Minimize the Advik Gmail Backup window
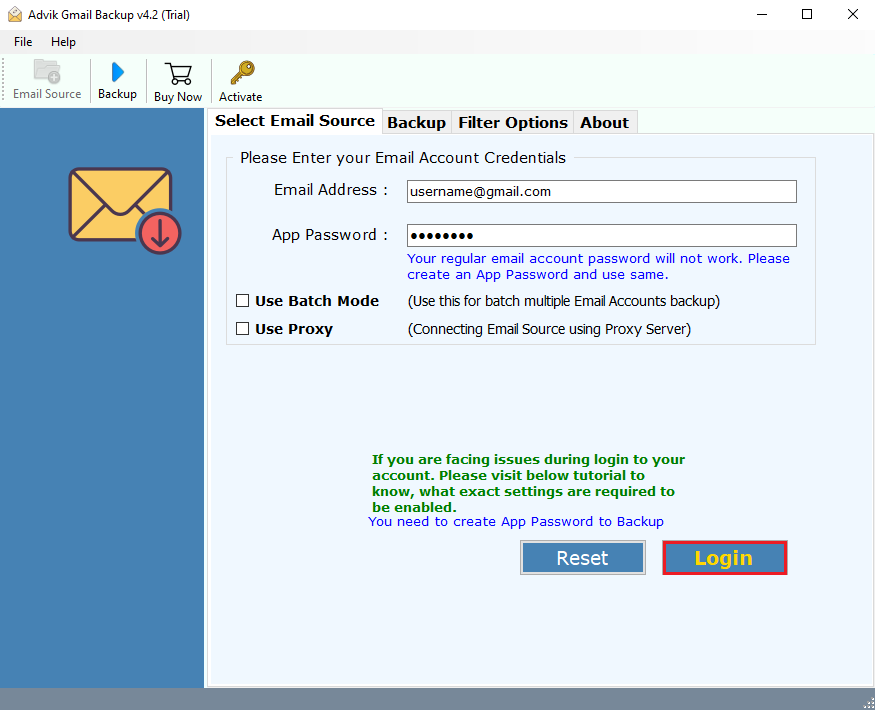The height and width of the screenshot is (710, 875). 762,15
